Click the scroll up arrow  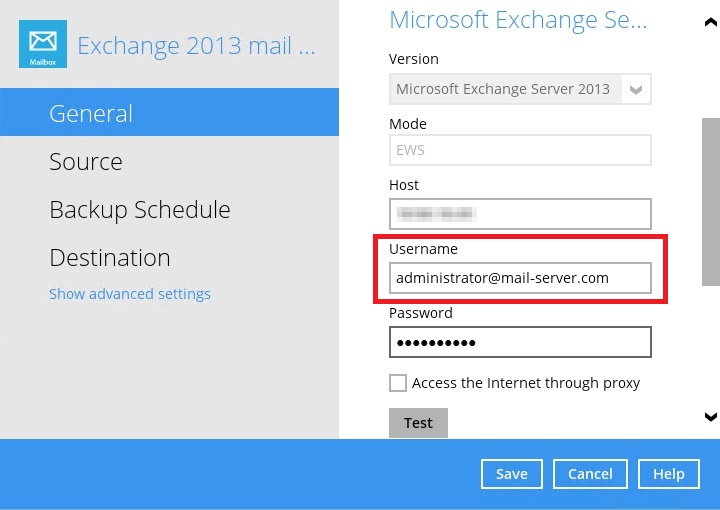pyautogui.click(x=711, y=22)
